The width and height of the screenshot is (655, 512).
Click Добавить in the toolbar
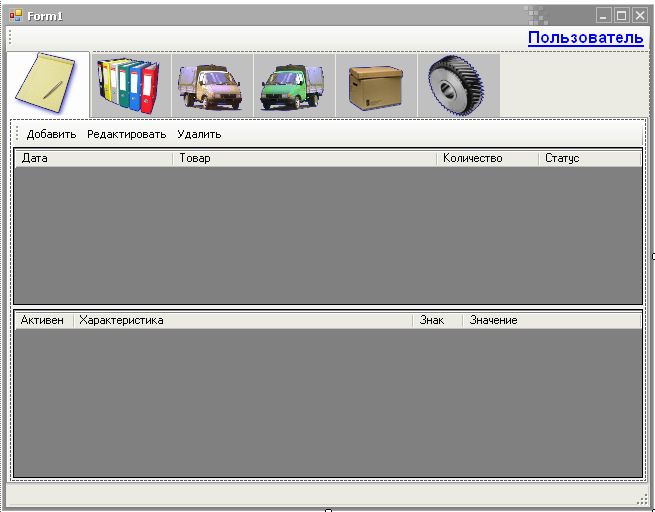(x=51, y=134)
